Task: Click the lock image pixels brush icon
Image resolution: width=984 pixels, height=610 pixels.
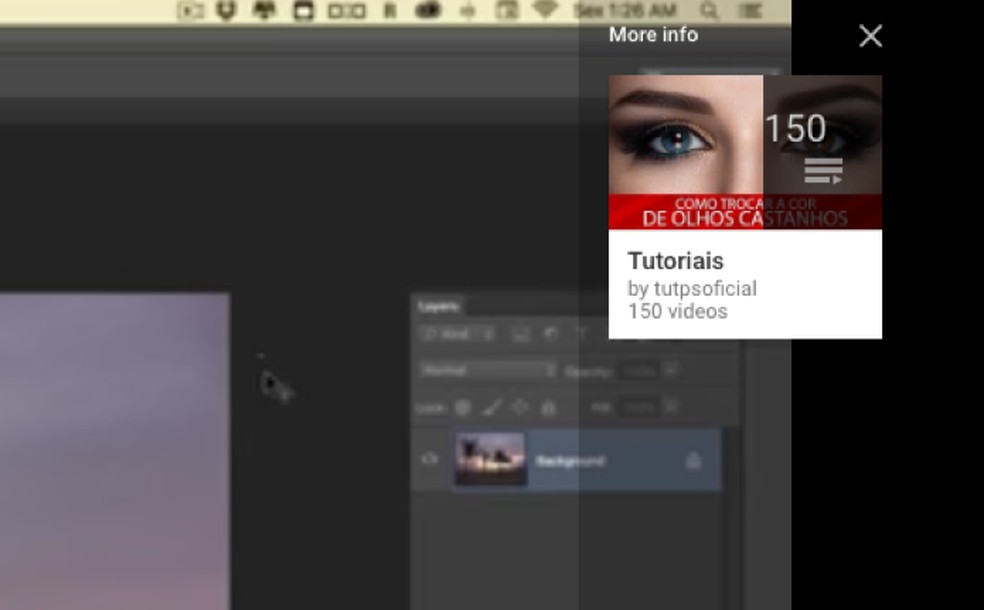Action: pos(489,407)
